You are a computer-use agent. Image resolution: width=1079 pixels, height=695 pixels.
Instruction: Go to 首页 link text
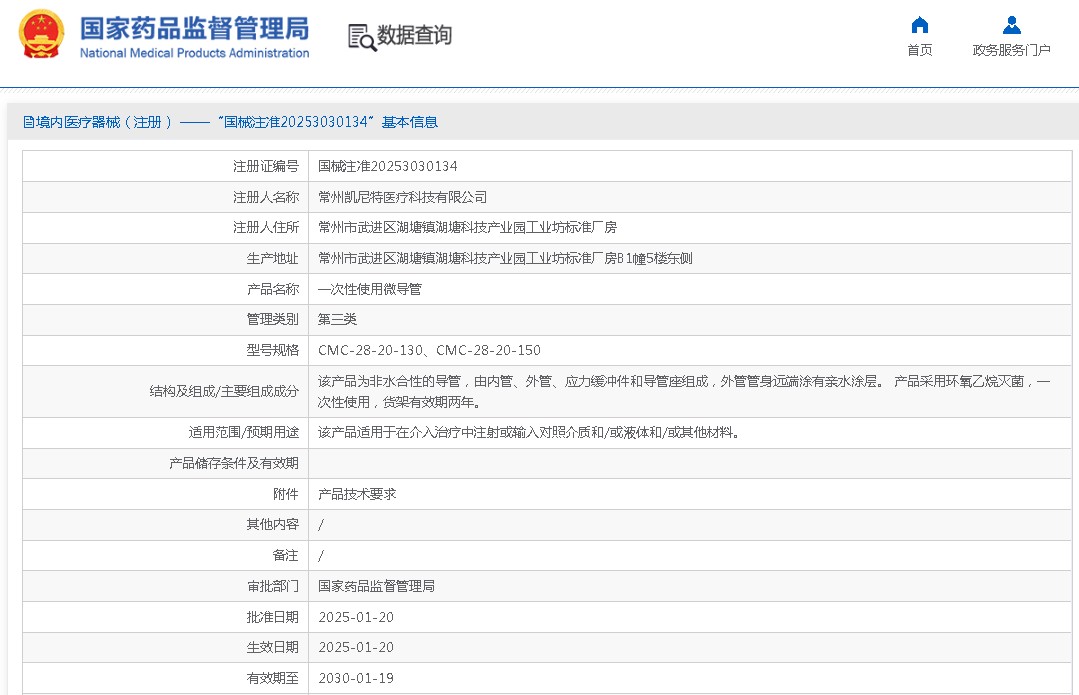(919, 50)
